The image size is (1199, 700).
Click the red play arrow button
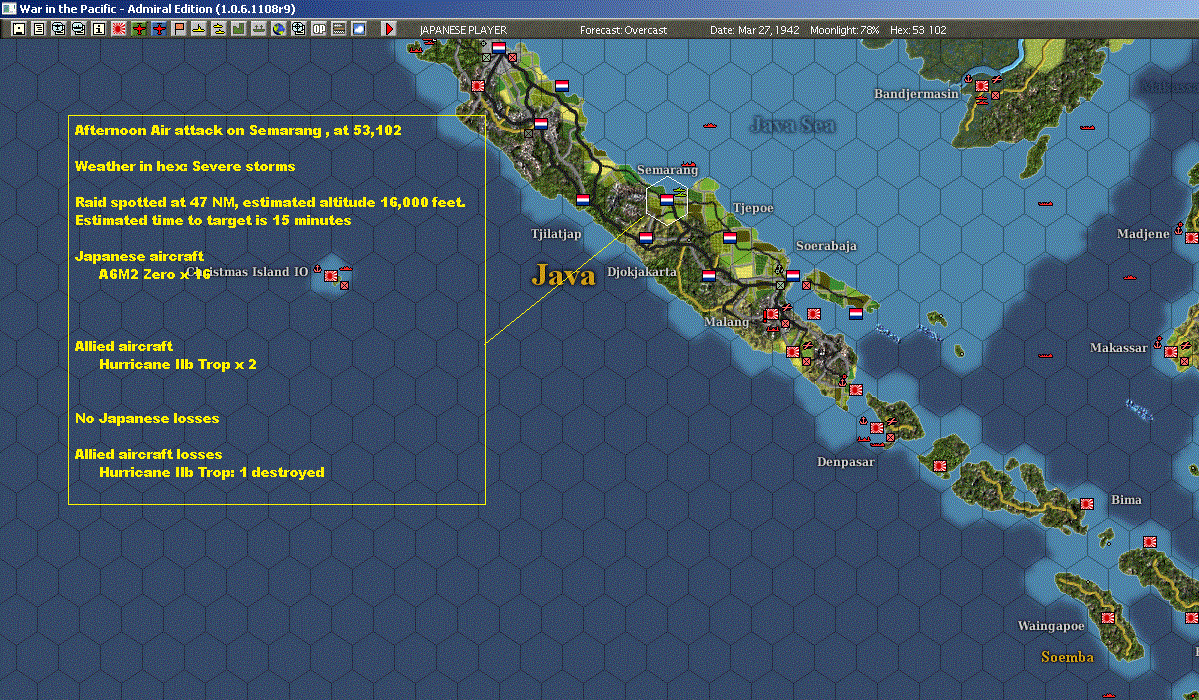coord(388,29)
